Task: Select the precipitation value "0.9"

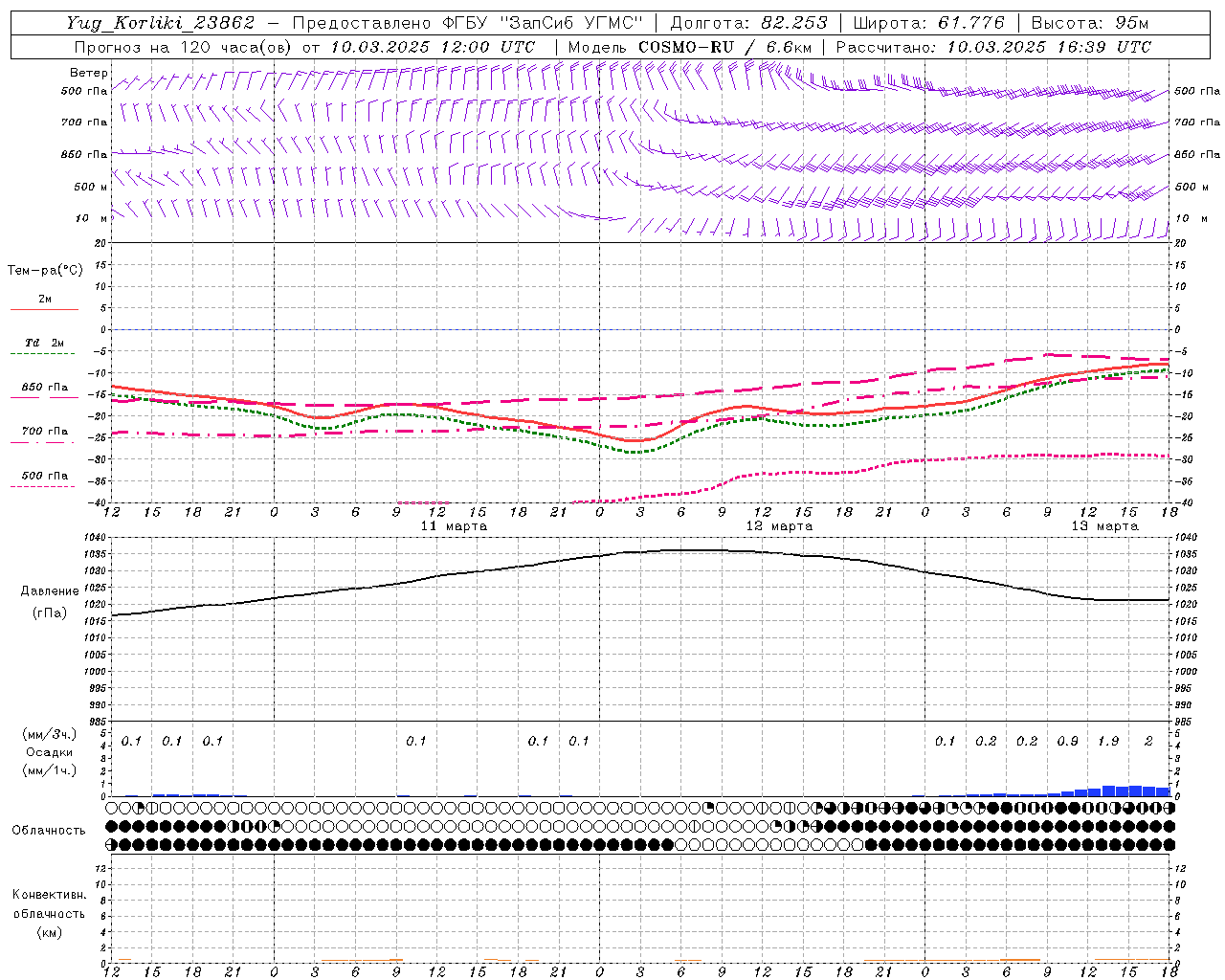Action: (1067, 741)
